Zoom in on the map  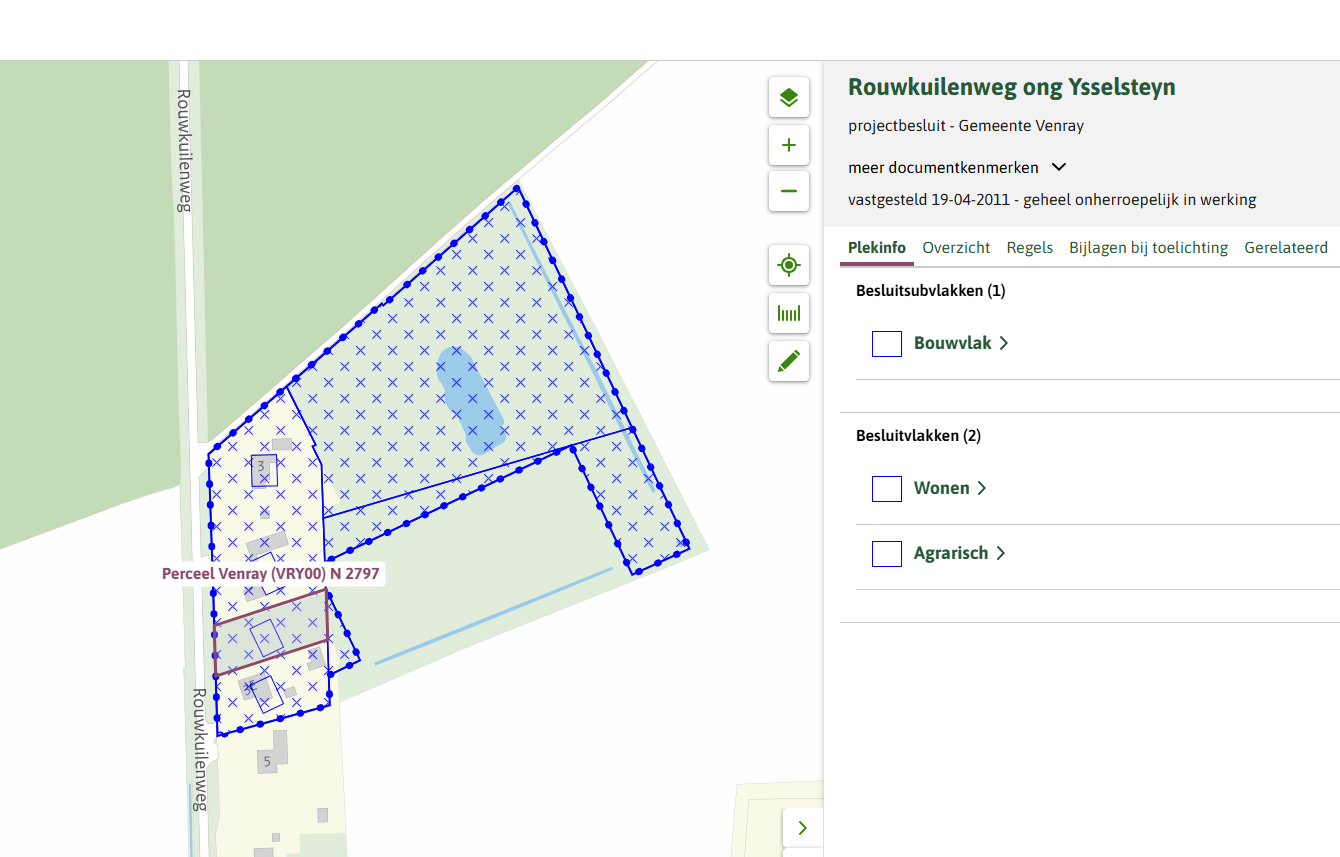788,145
